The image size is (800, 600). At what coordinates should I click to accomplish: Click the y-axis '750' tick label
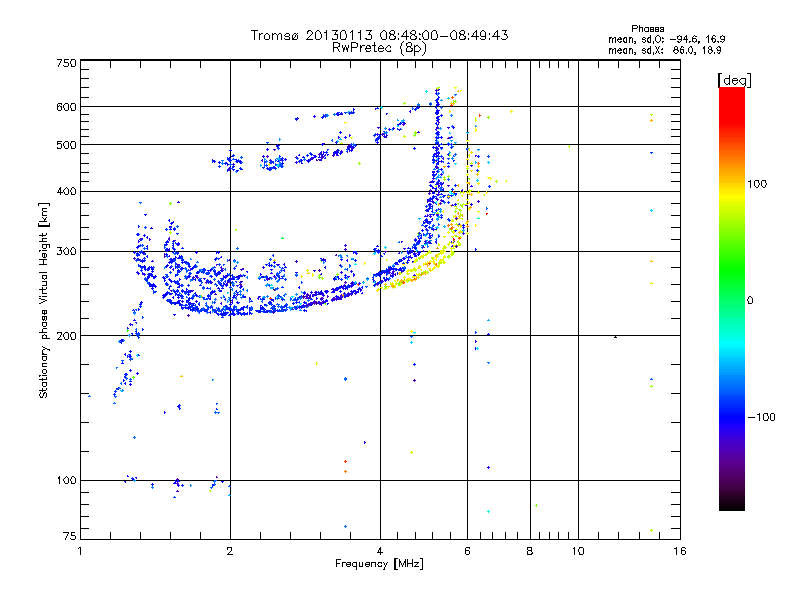coord(66,63)
